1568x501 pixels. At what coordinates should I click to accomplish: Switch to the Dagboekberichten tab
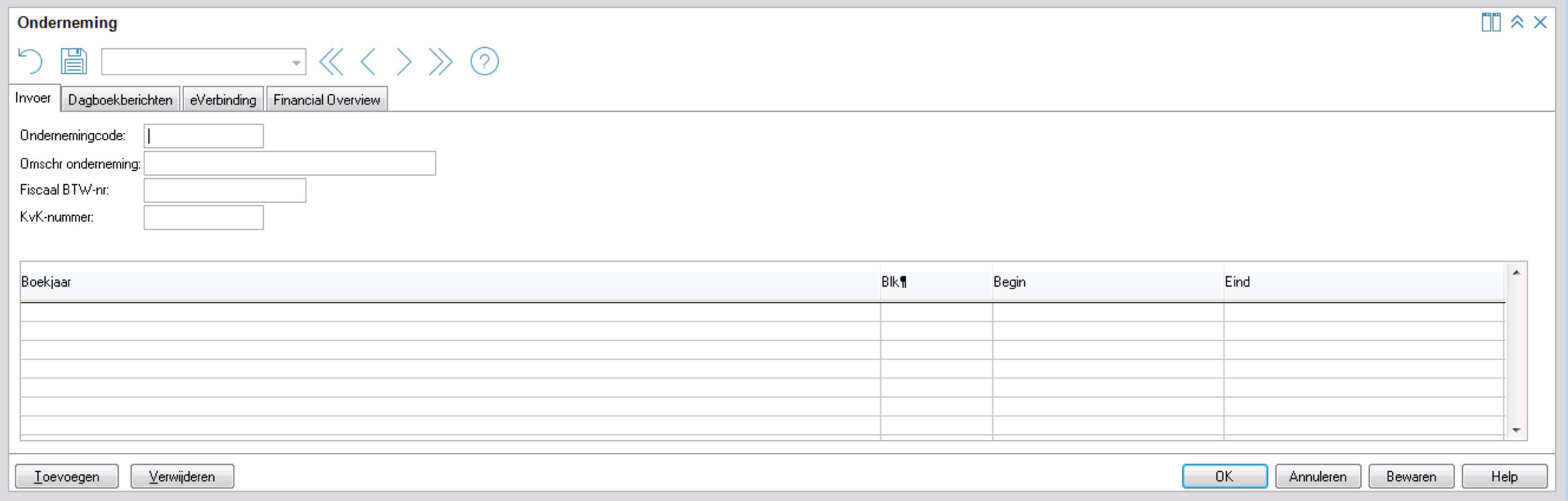[120, 100]
